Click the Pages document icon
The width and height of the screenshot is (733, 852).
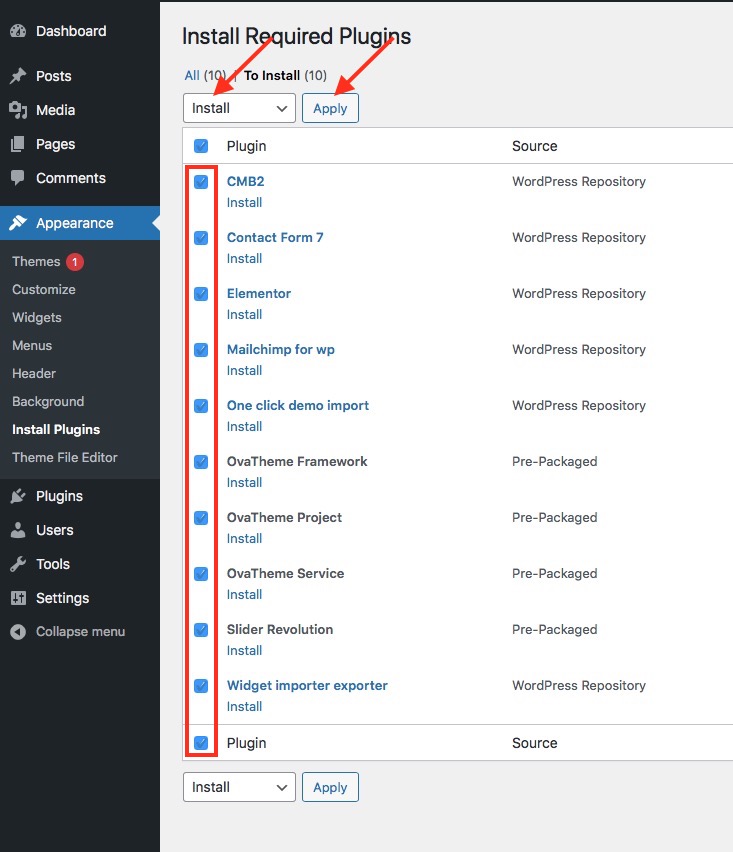pyautogui.click(x=18, y=144)
